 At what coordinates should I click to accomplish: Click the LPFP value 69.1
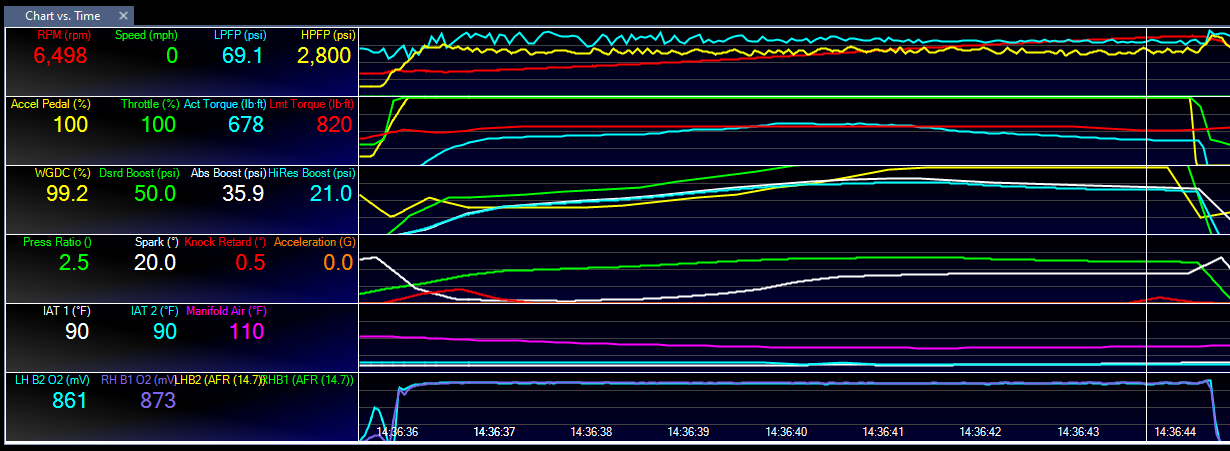pos(242,56)
